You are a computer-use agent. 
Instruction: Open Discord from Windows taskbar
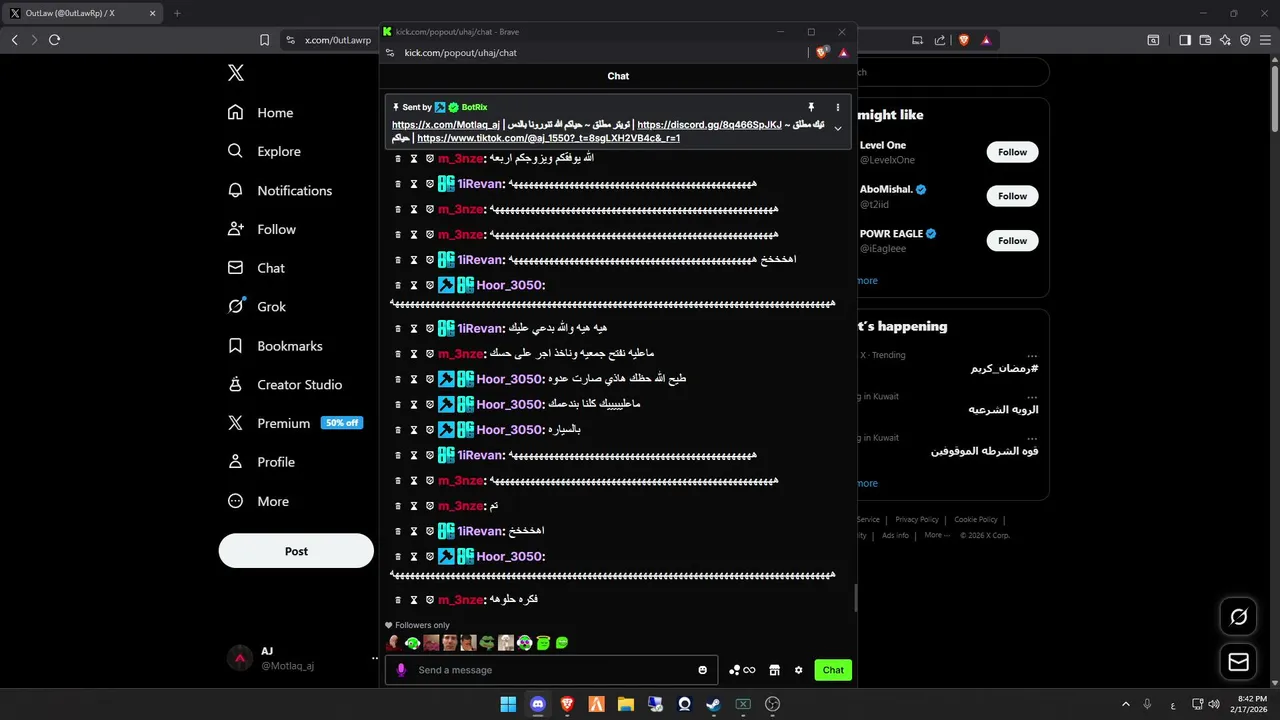pyautogui.click(x=538, y=704)
